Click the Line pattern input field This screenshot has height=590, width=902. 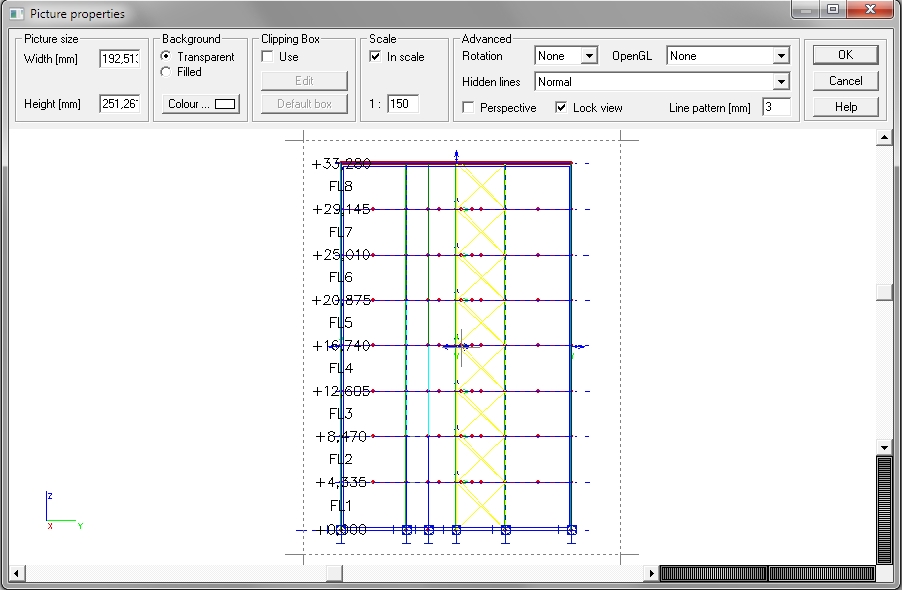point(776,107)
